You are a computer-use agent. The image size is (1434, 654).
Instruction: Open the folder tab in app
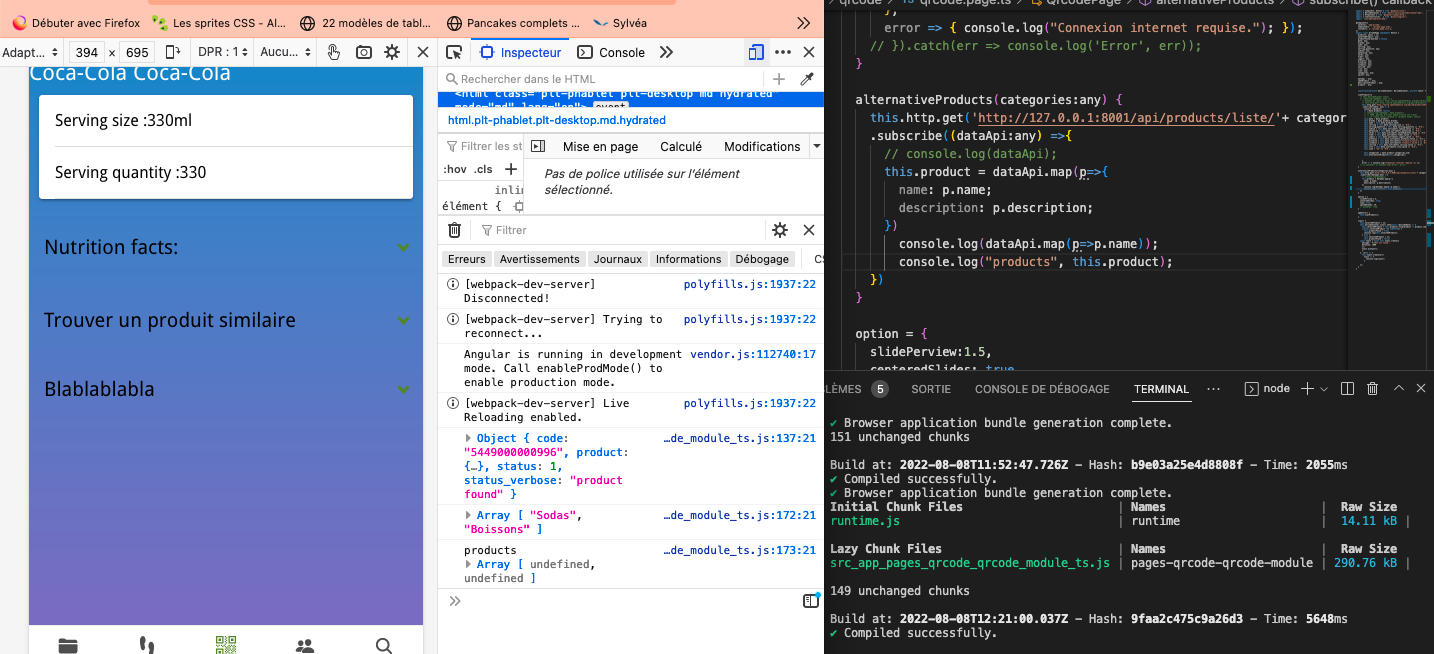coord(68,645)
